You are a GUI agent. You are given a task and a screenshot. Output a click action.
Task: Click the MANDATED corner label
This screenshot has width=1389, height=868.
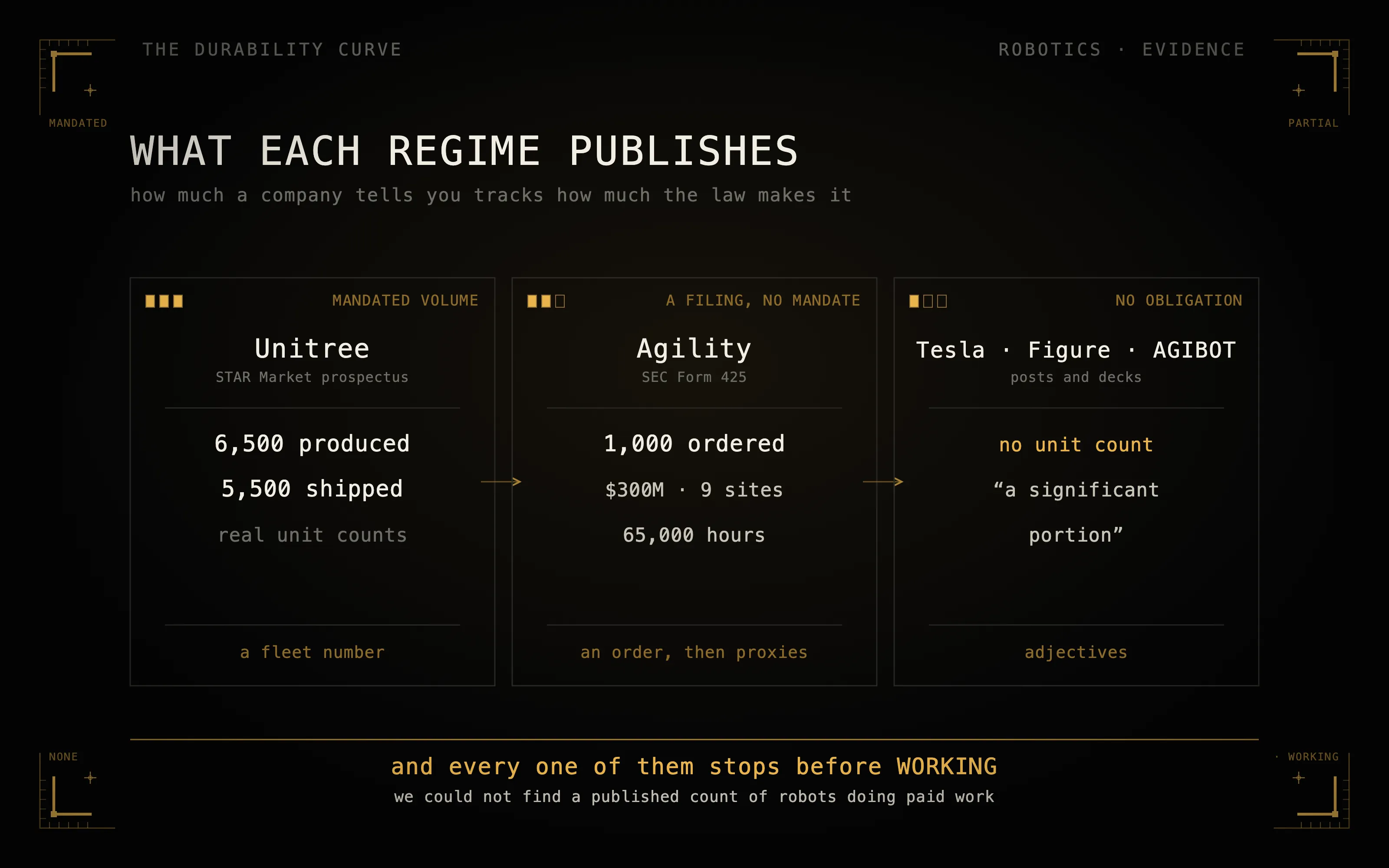point(78,123)
